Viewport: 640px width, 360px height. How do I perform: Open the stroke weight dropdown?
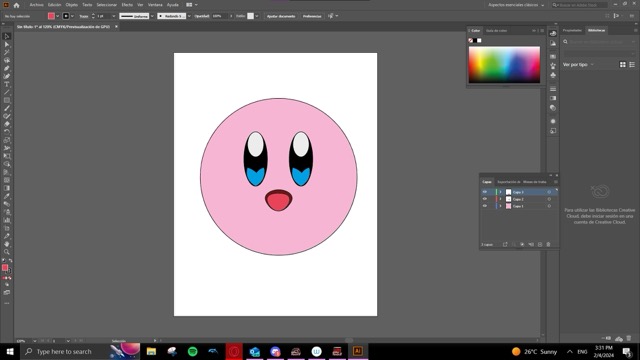tap(113, 16)
